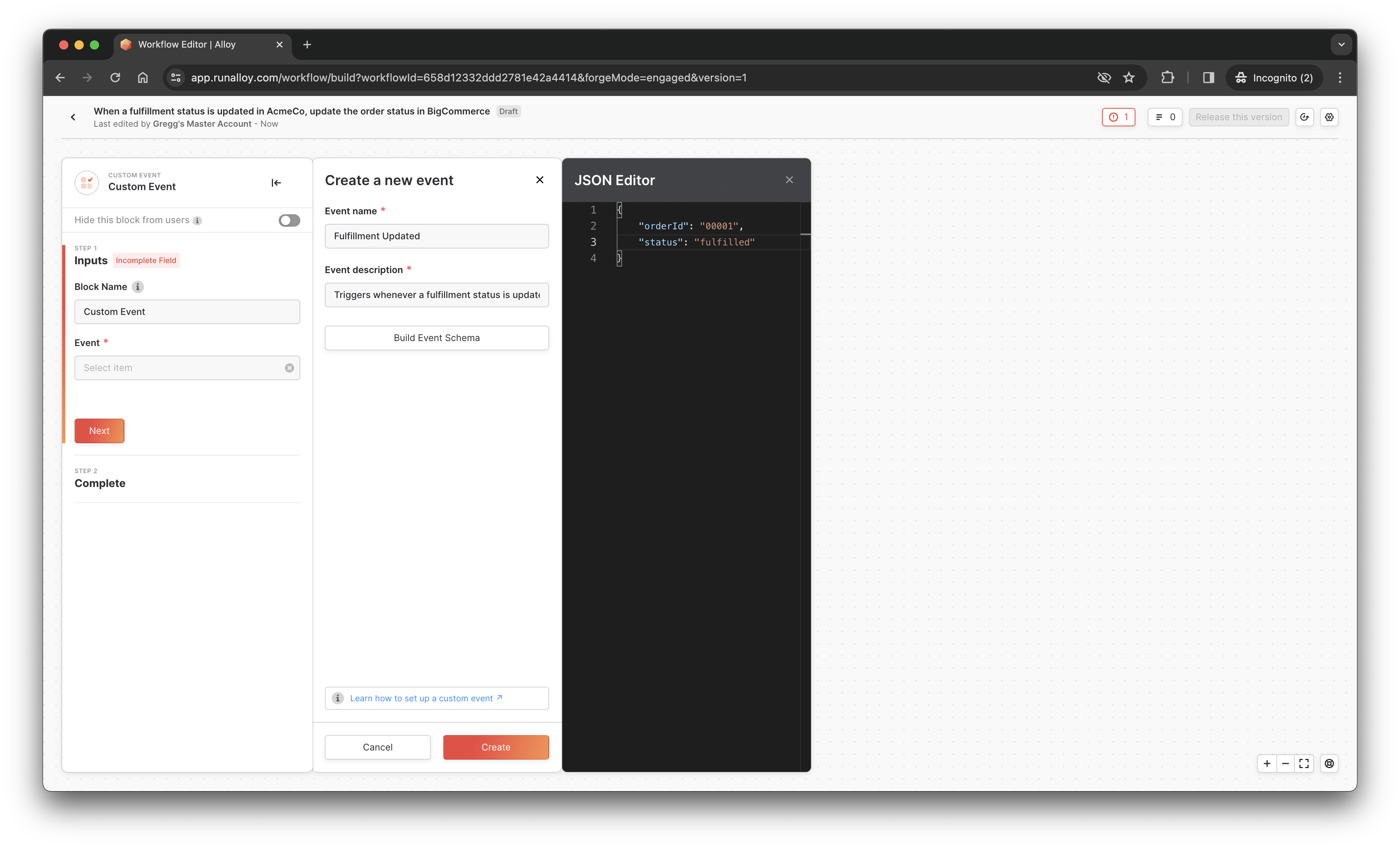The height and width of the screenshot is (848, 1400).
Task: Expand the Step 2 Complete section
Action: pyautogui.click(x=100, y=483)
